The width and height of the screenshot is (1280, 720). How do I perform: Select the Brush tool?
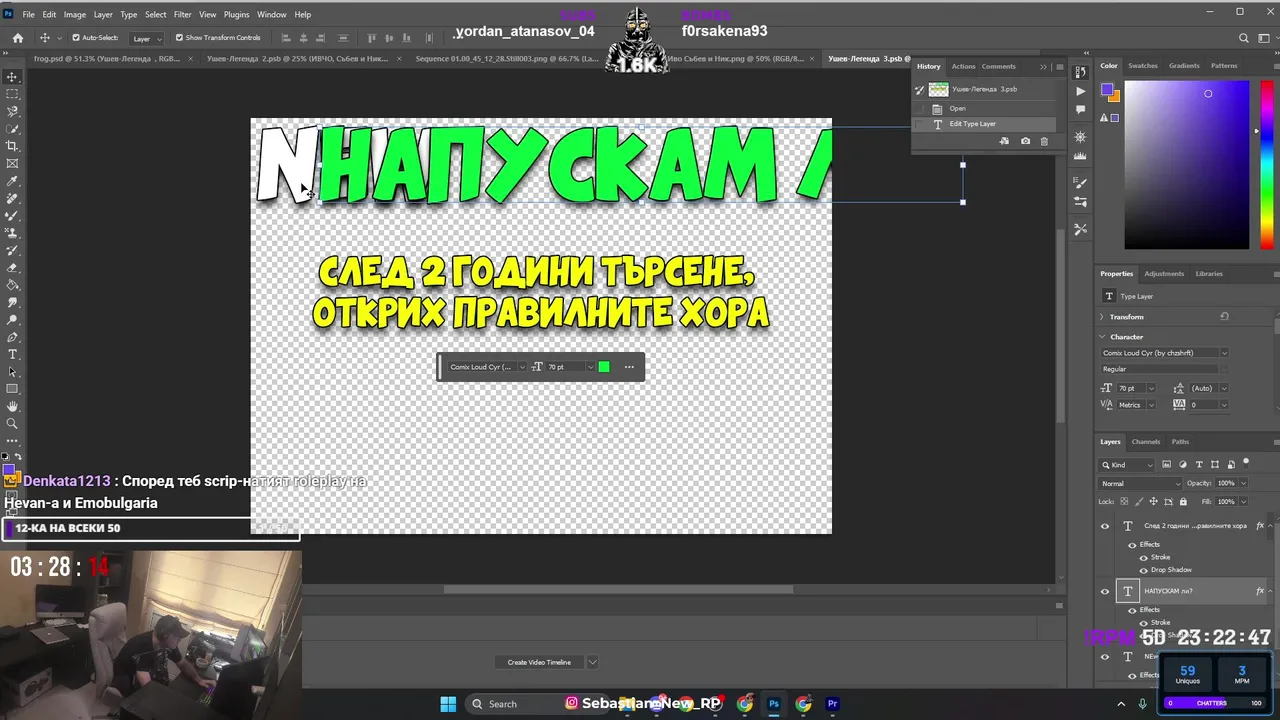click(12, 215)
